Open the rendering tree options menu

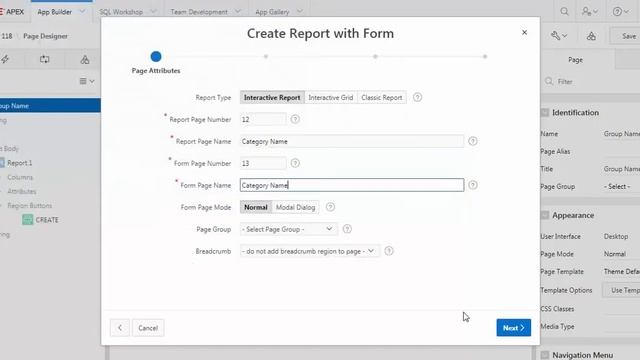point(87,81)
